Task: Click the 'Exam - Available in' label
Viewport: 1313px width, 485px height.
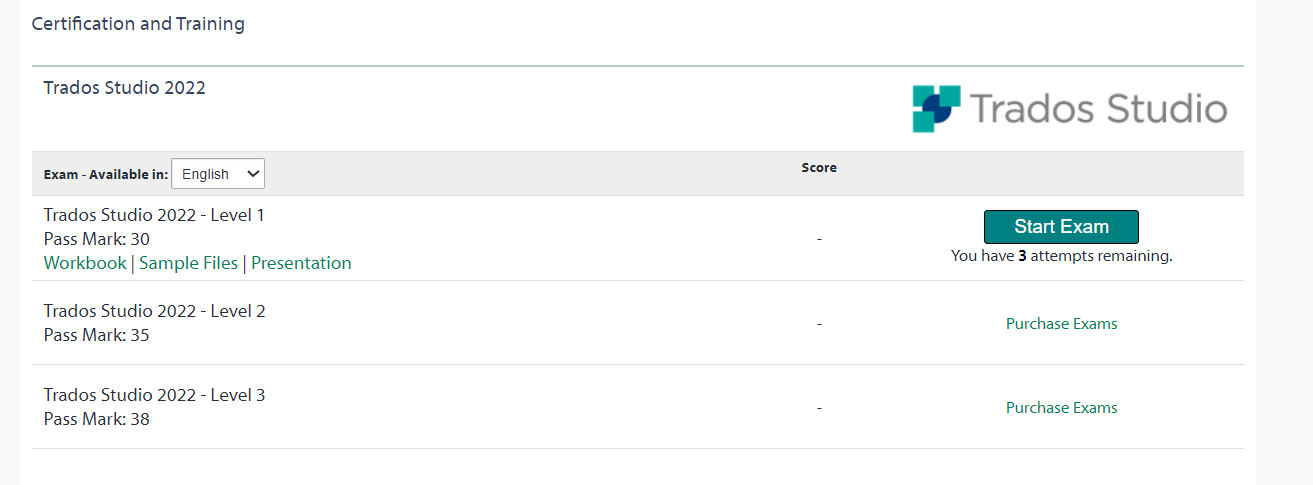Action: pyautogui.click(x=106, y=175)
